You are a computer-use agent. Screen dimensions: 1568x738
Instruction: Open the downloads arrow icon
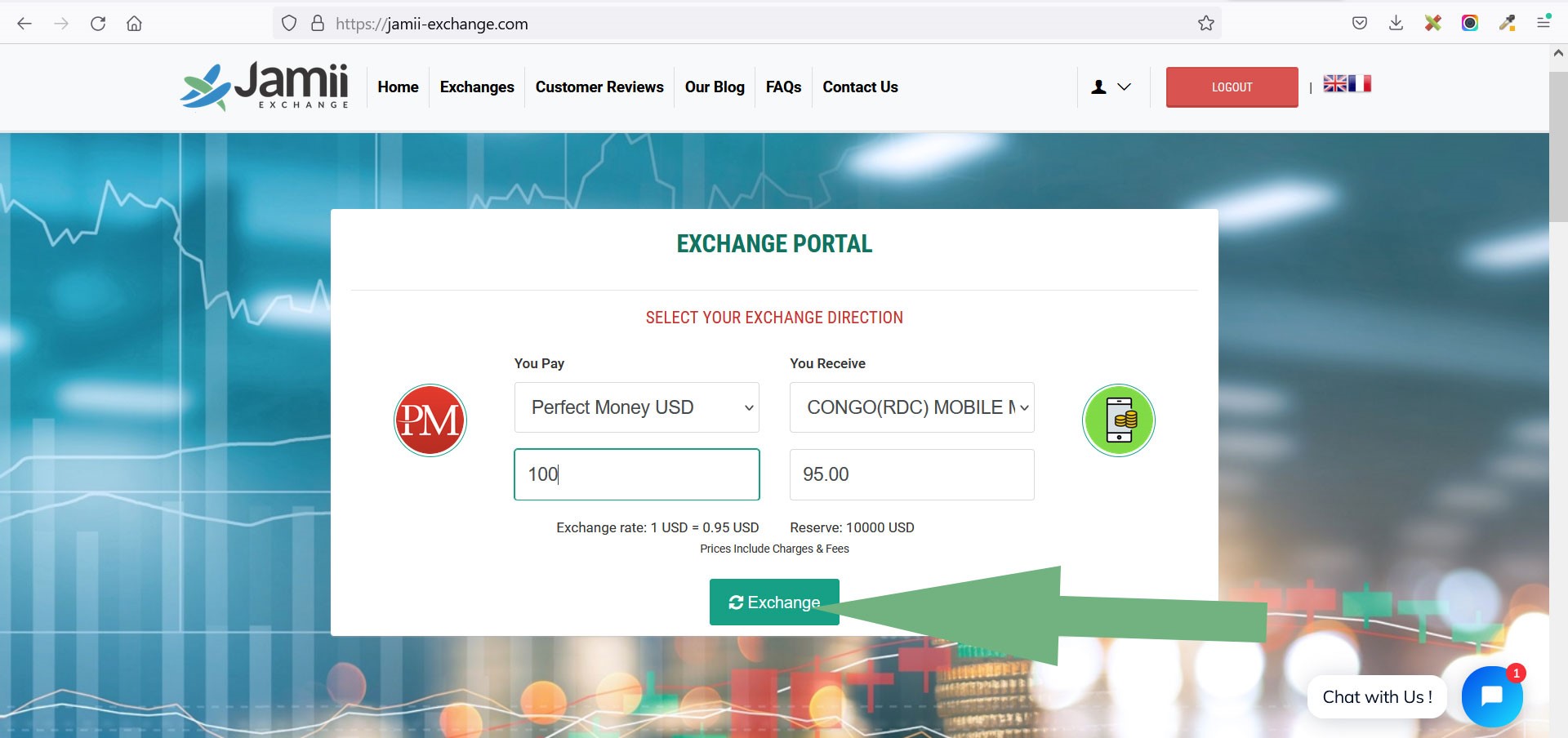coord(1396,24)
